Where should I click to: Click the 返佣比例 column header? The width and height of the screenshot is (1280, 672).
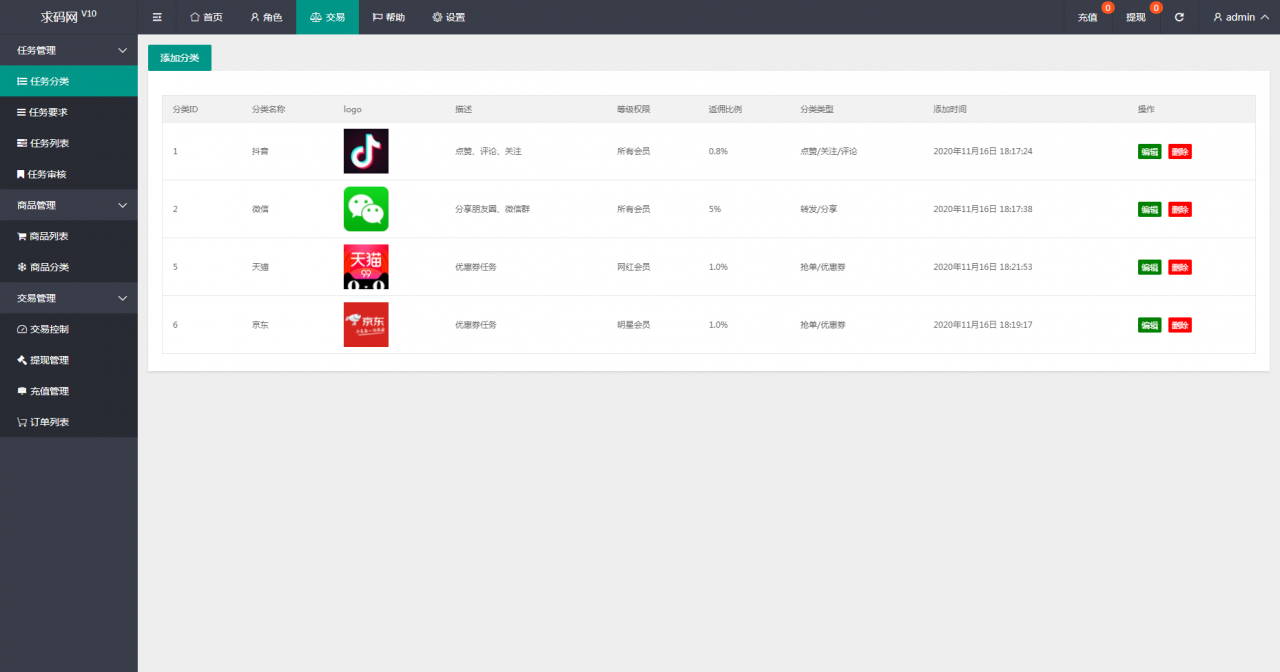[x=725, y=109]
